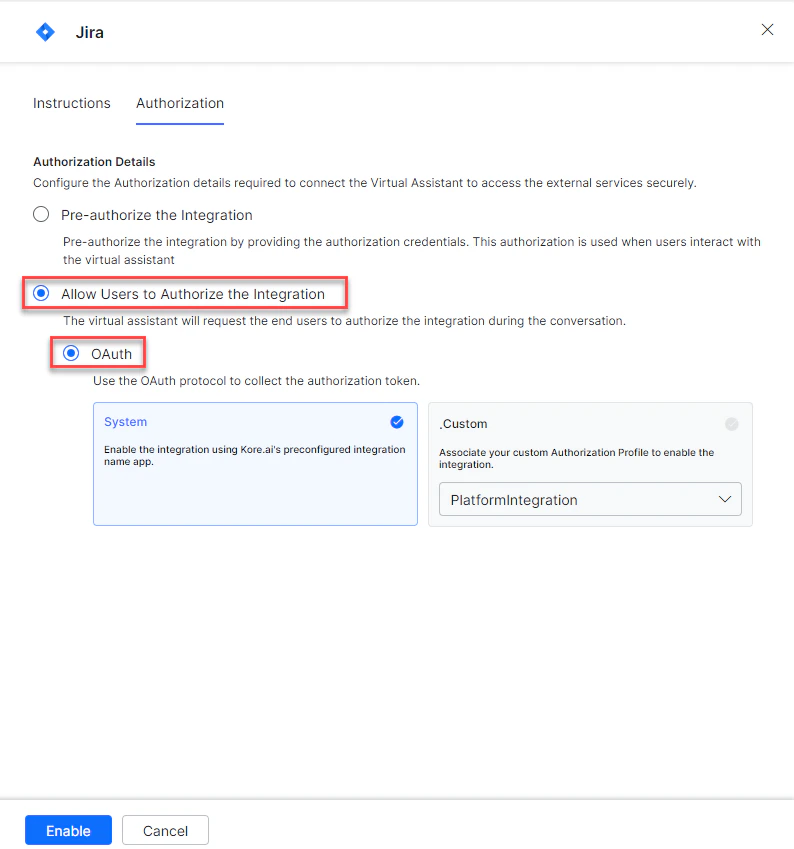Click the gray checkmark on the Custom card
Screen dimensions: 794x849
click(731, 423)
